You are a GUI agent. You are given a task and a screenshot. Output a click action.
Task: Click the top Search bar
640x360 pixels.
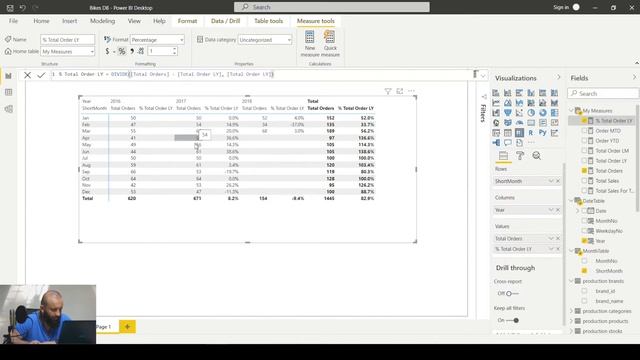point(331,7)
